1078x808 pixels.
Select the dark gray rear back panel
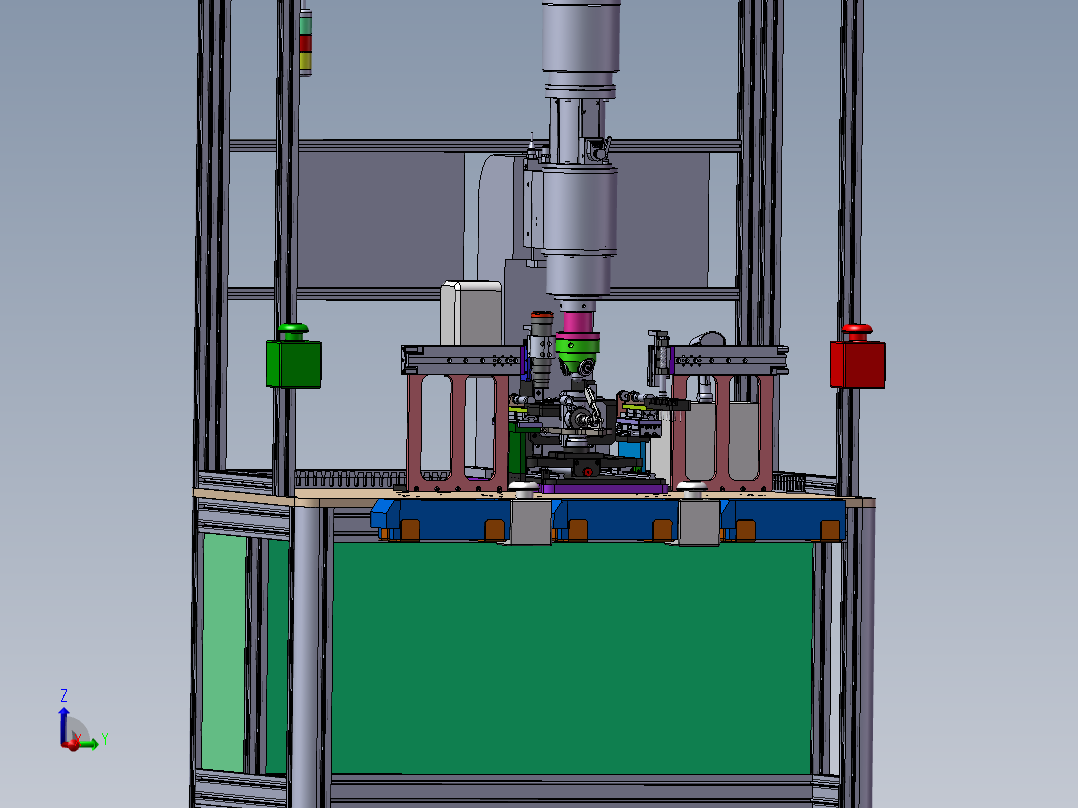tap(380, 219)
